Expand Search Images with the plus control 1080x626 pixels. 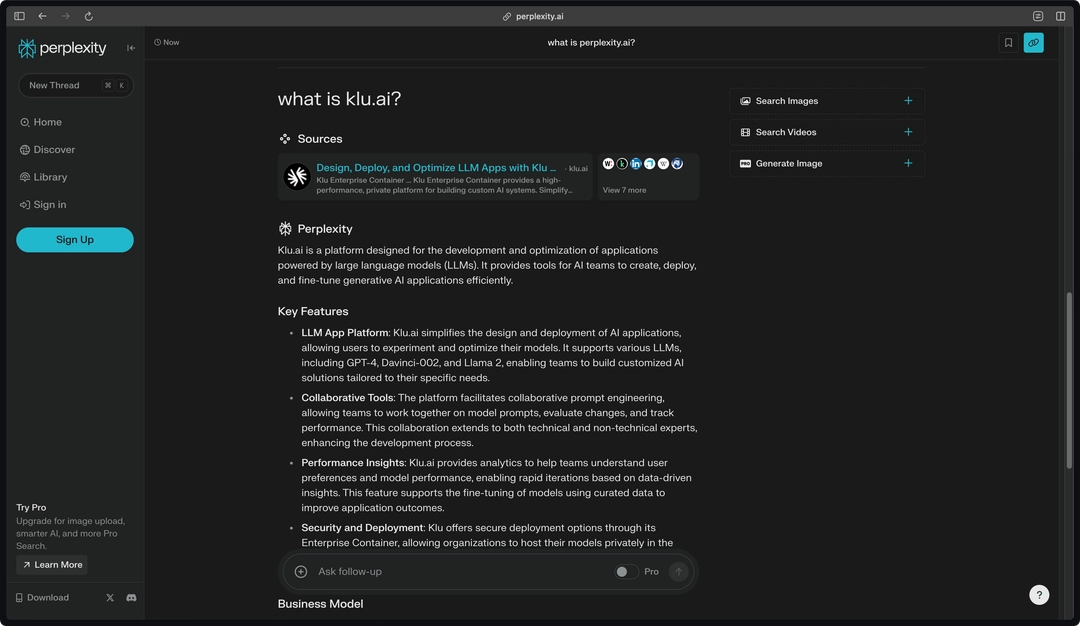[x=908, y=100]
